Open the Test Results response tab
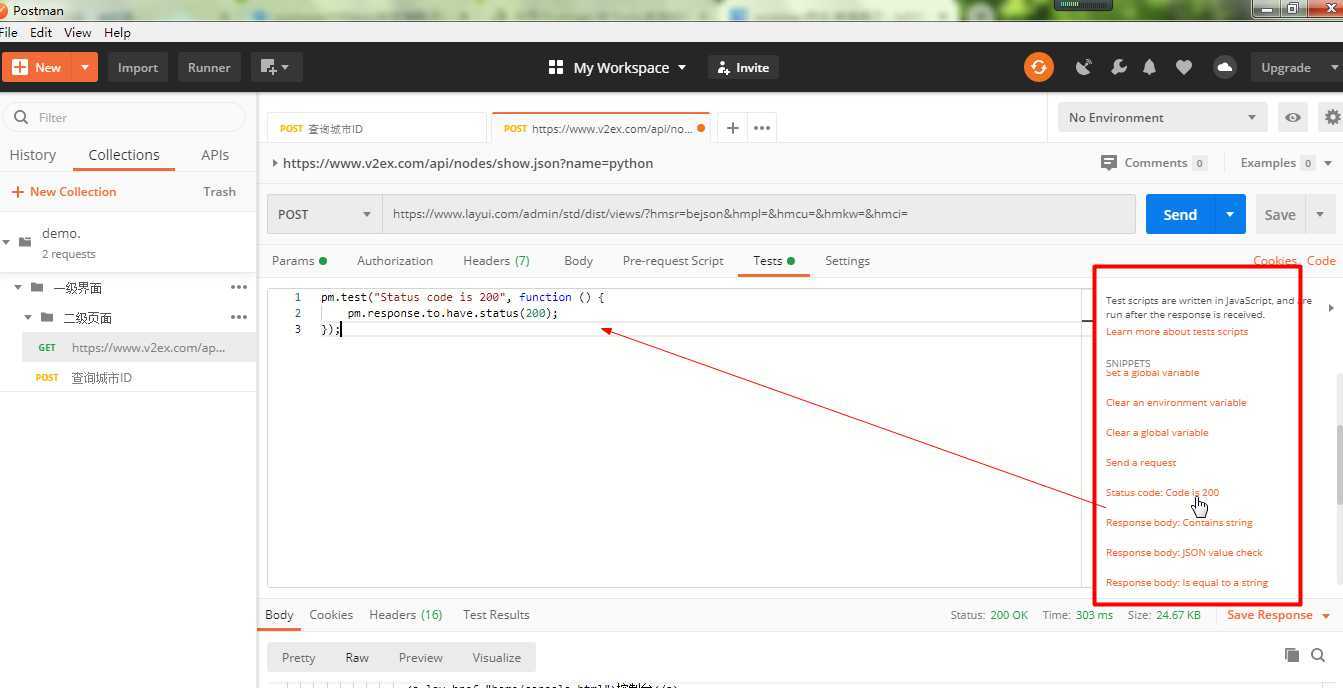The height and width of the screenshot is (688, 1343). point(496,615)
